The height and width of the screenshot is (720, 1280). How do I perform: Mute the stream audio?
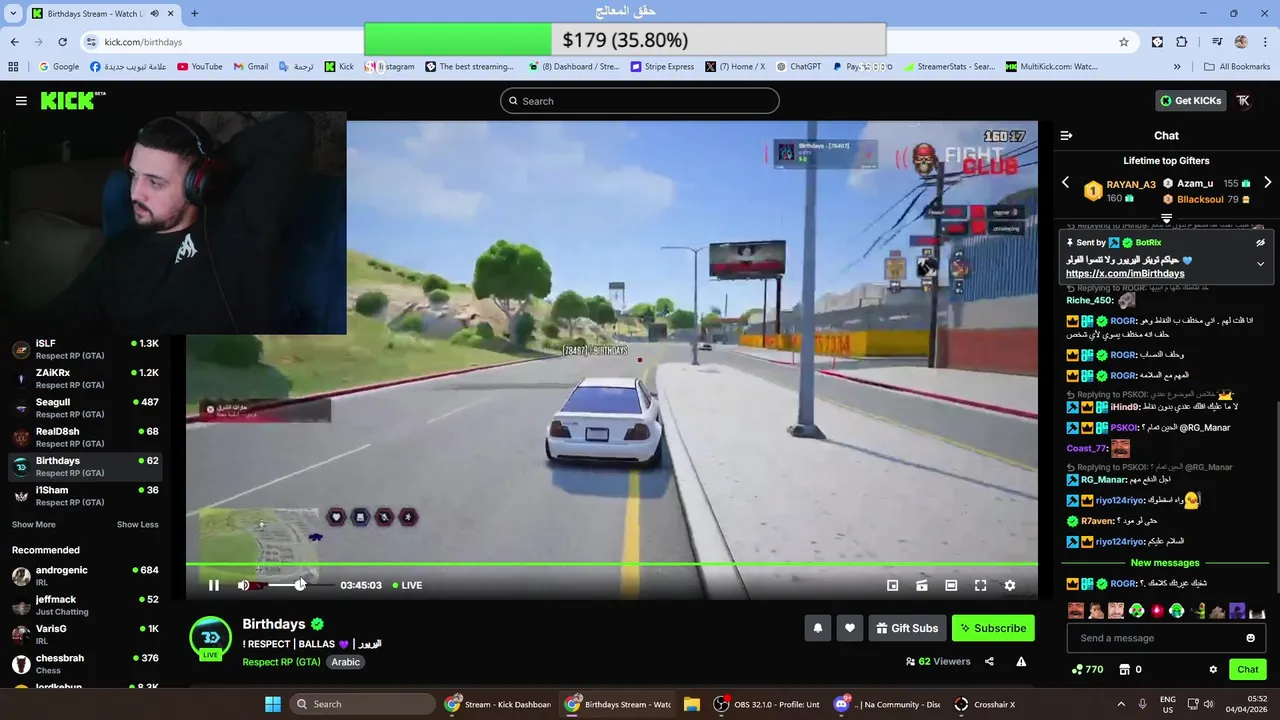pos(243,585)
